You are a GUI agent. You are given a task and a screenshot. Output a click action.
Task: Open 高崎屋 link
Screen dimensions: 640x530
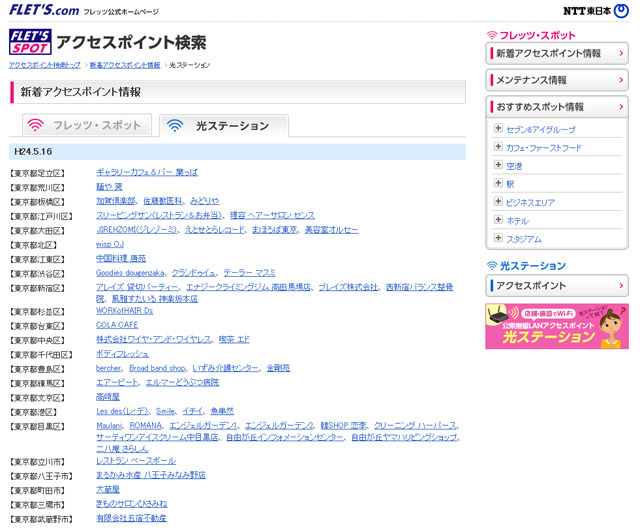tap(108, 397)
